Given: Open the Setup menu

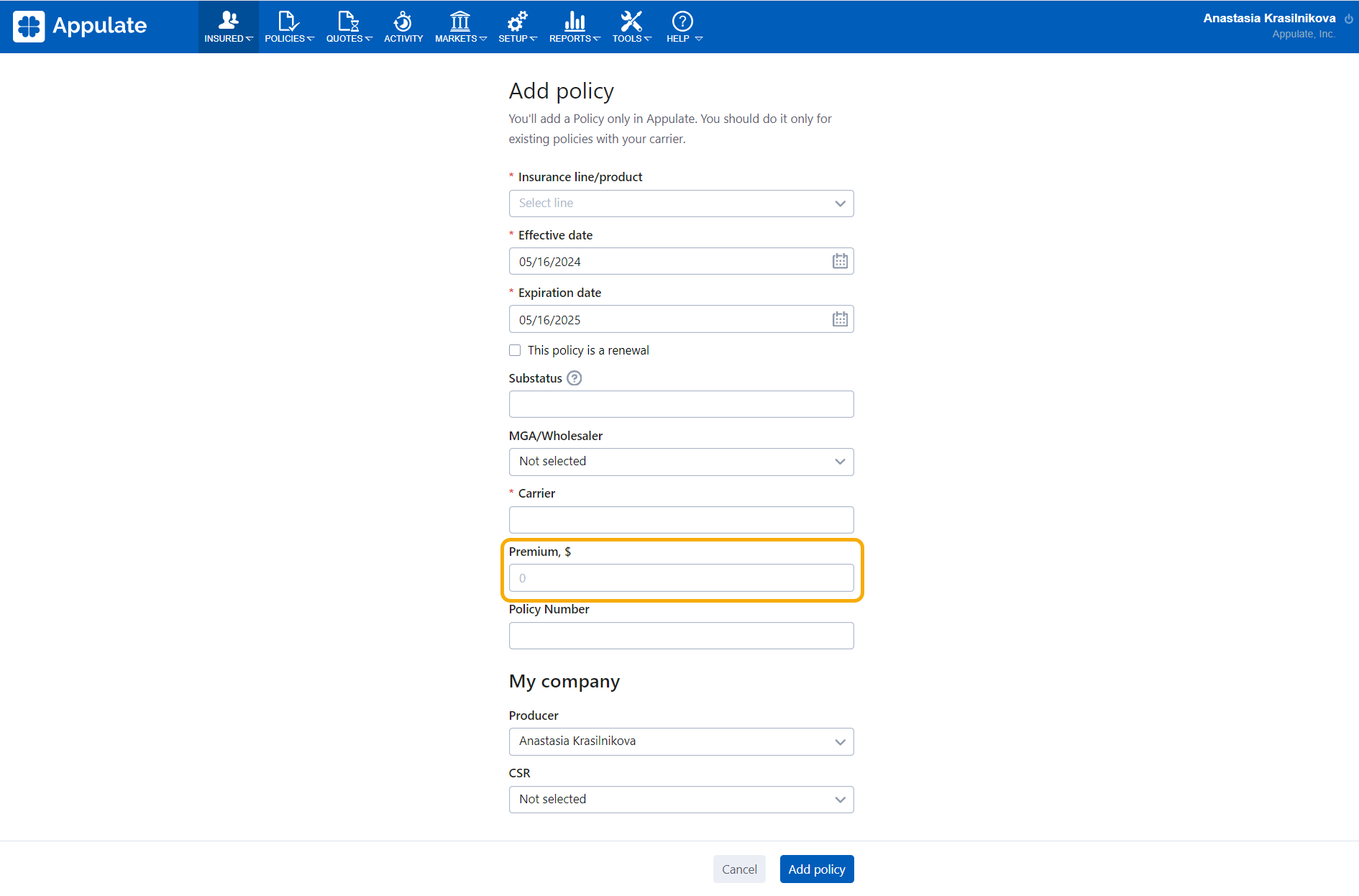Looking at the screenshot, I should pyautogui.click(x=518, y=27).
